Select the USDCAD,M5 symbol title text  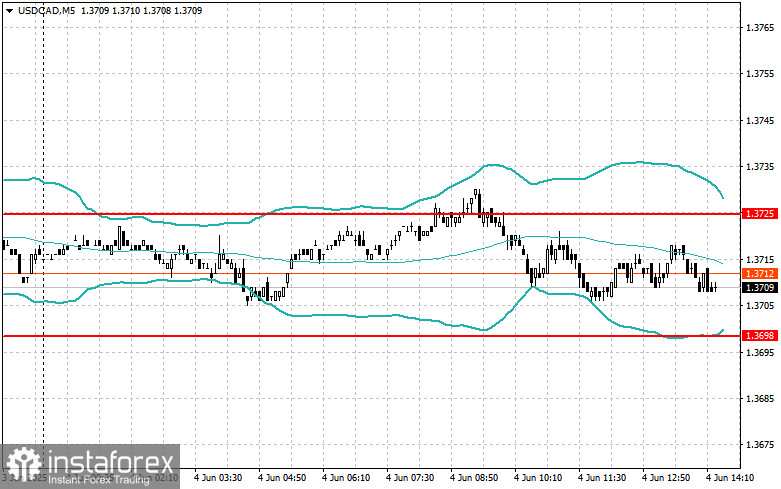click(46, 10)
